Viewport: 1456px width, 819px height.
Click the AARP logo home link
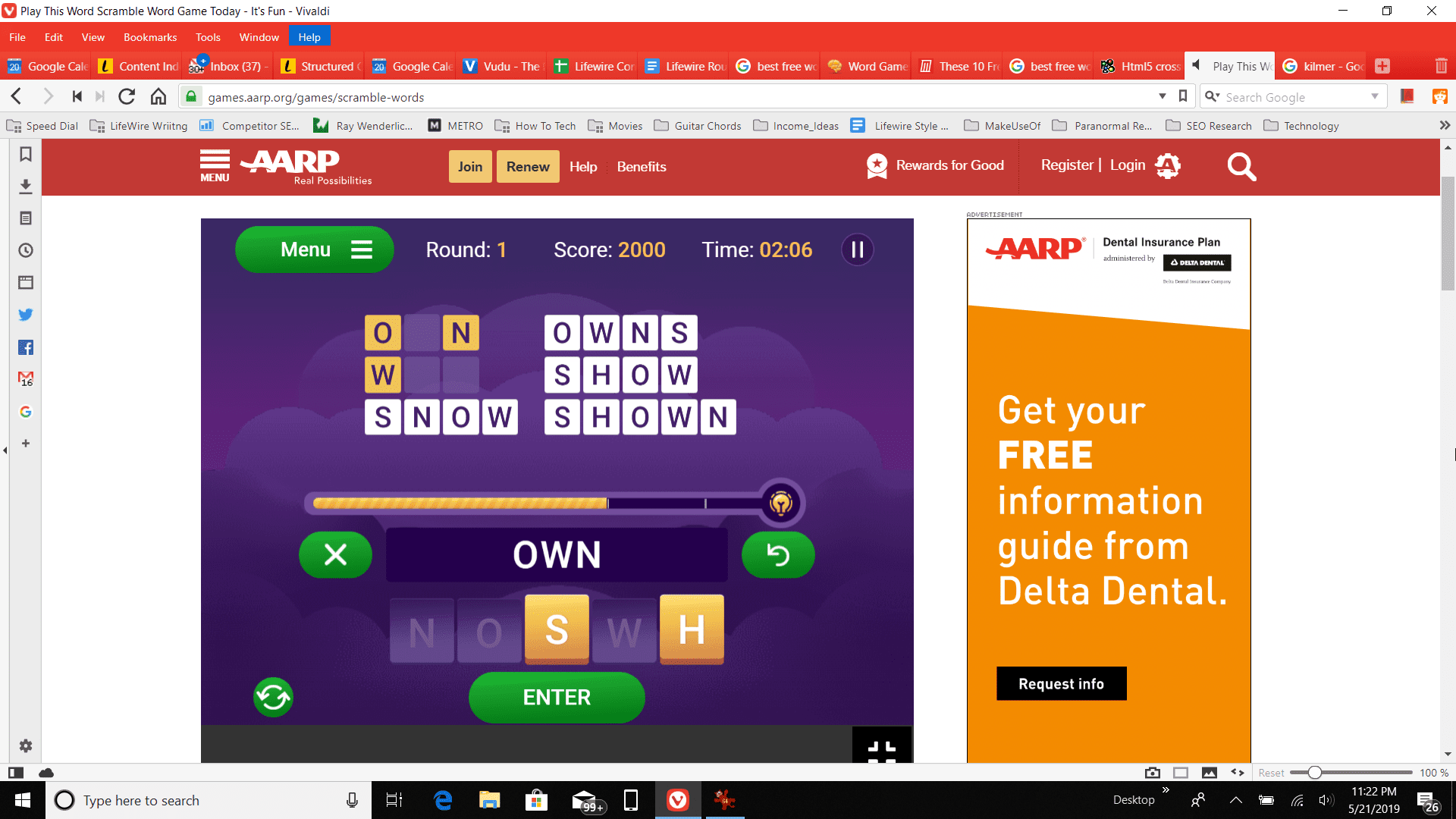click(x=300, y=165)
